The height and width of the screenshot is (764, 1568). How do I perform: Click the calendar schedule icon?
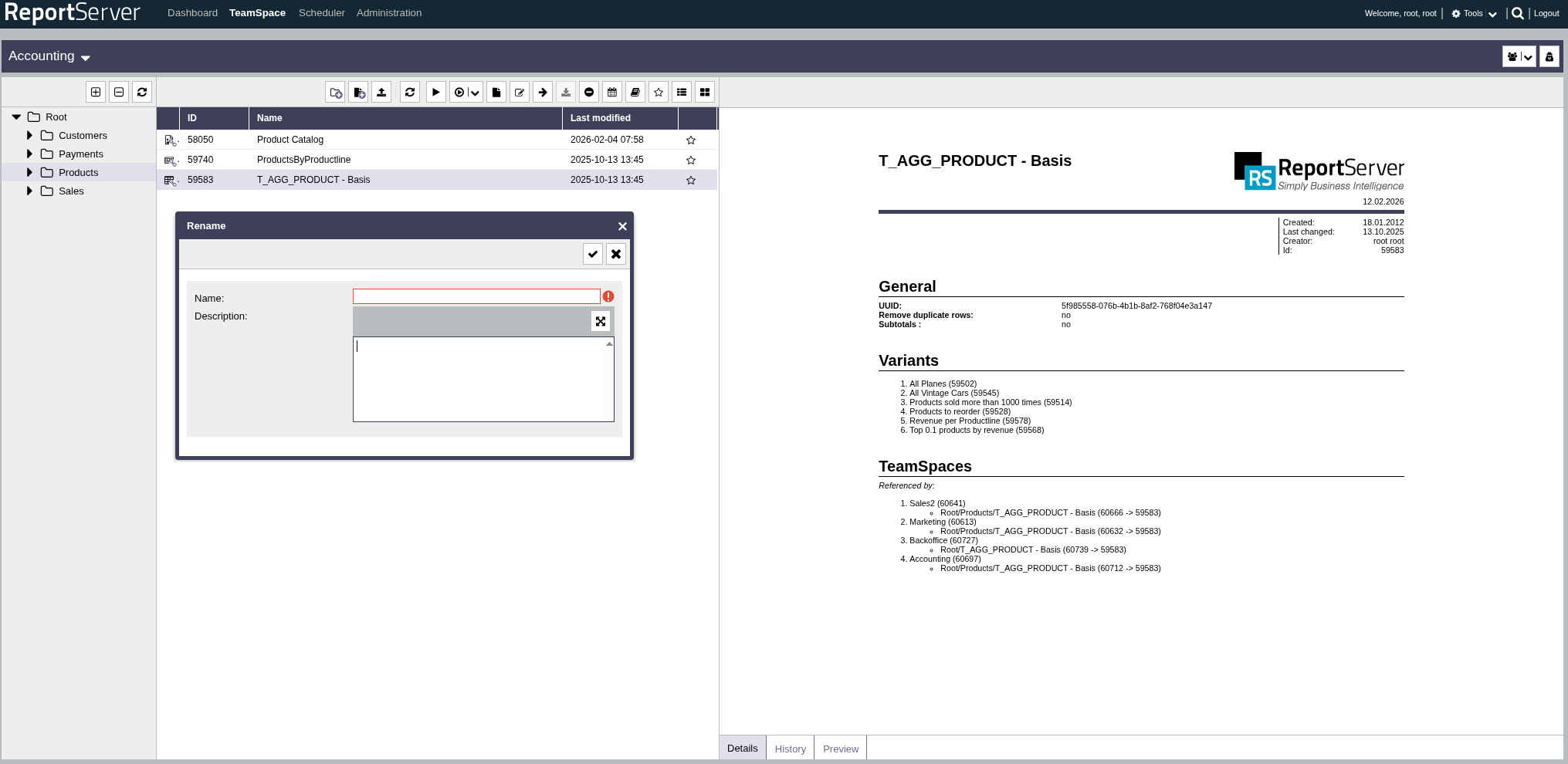[x=612, y=93]
